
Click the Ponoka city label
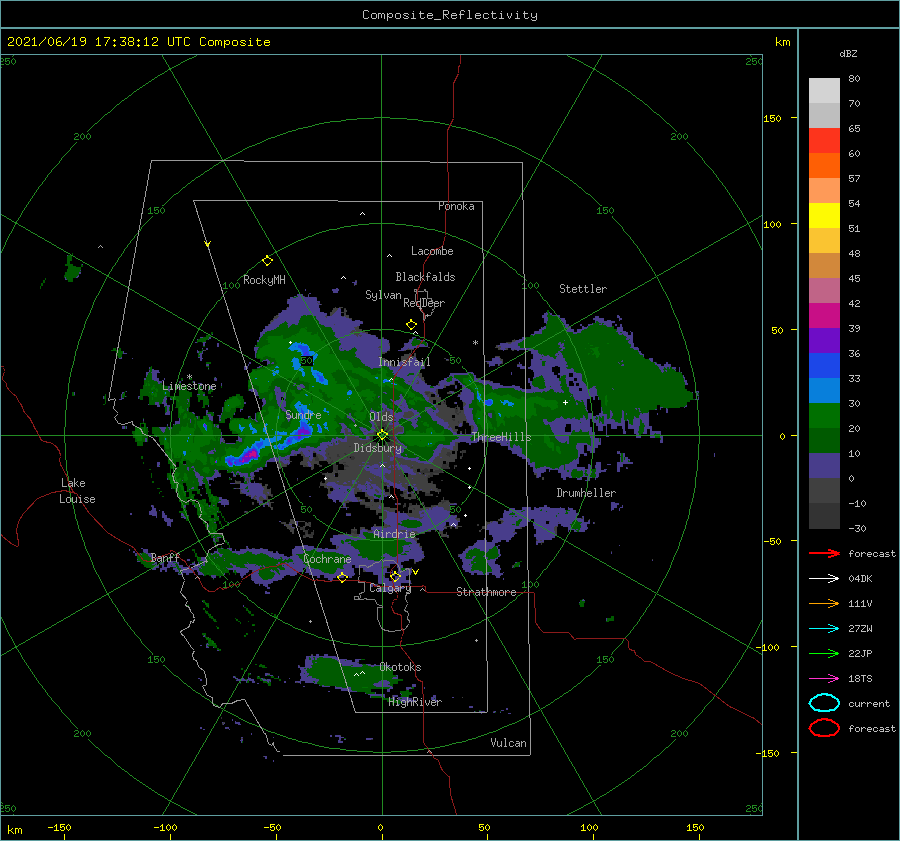click(456, 206)
